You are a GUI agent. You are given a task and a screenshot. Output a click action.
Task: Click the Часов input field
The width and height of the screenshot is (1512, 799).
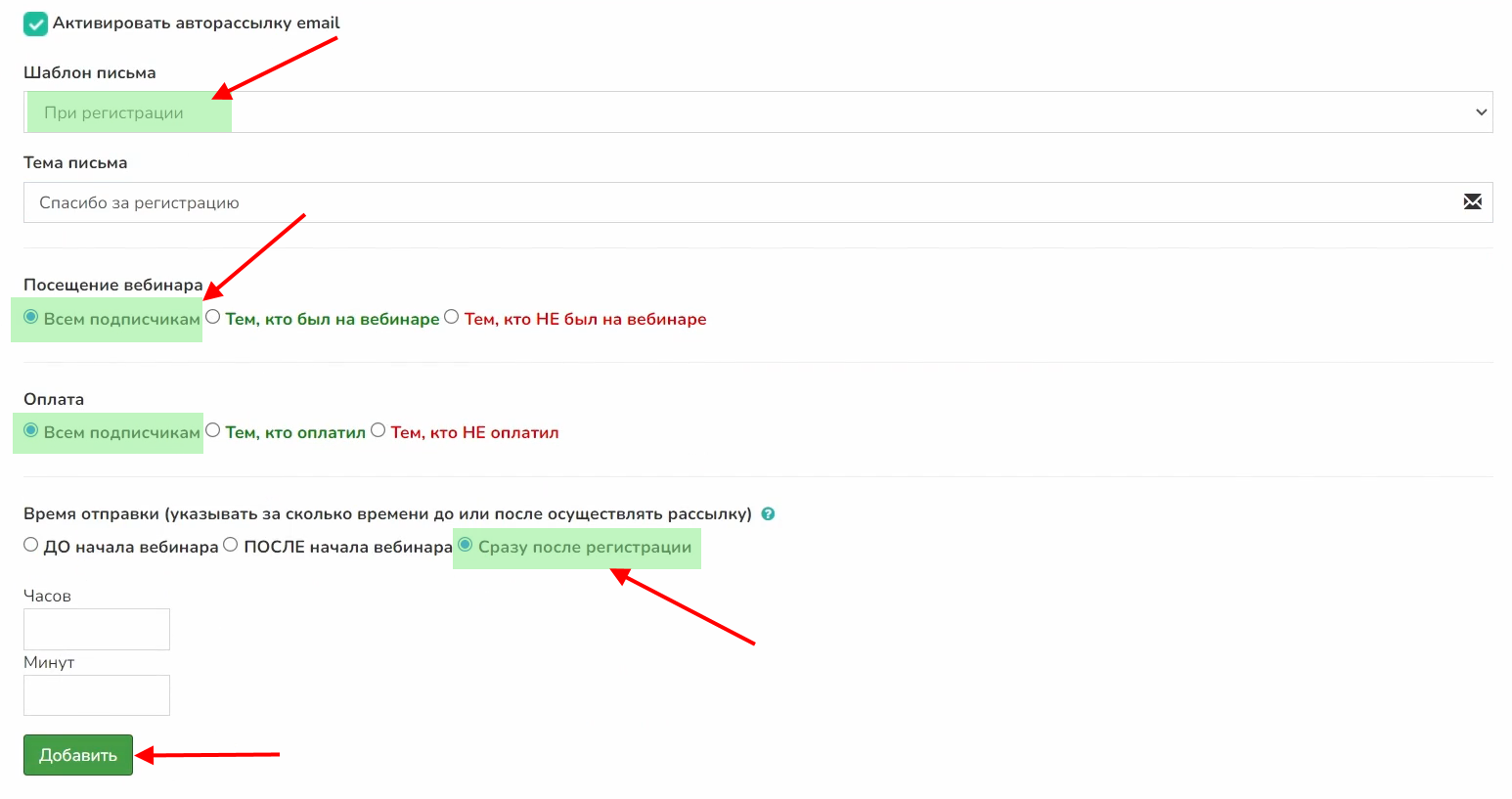(x=97, y=629)
